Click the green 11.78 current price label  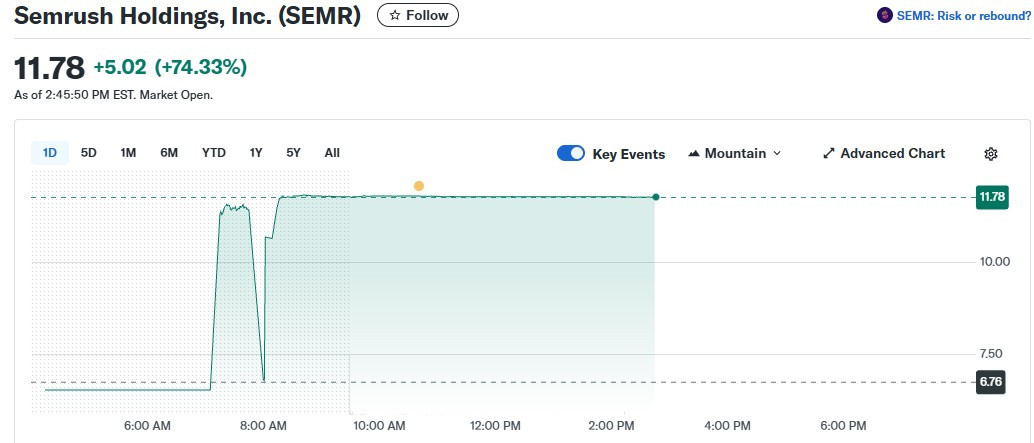coord(991,197)
